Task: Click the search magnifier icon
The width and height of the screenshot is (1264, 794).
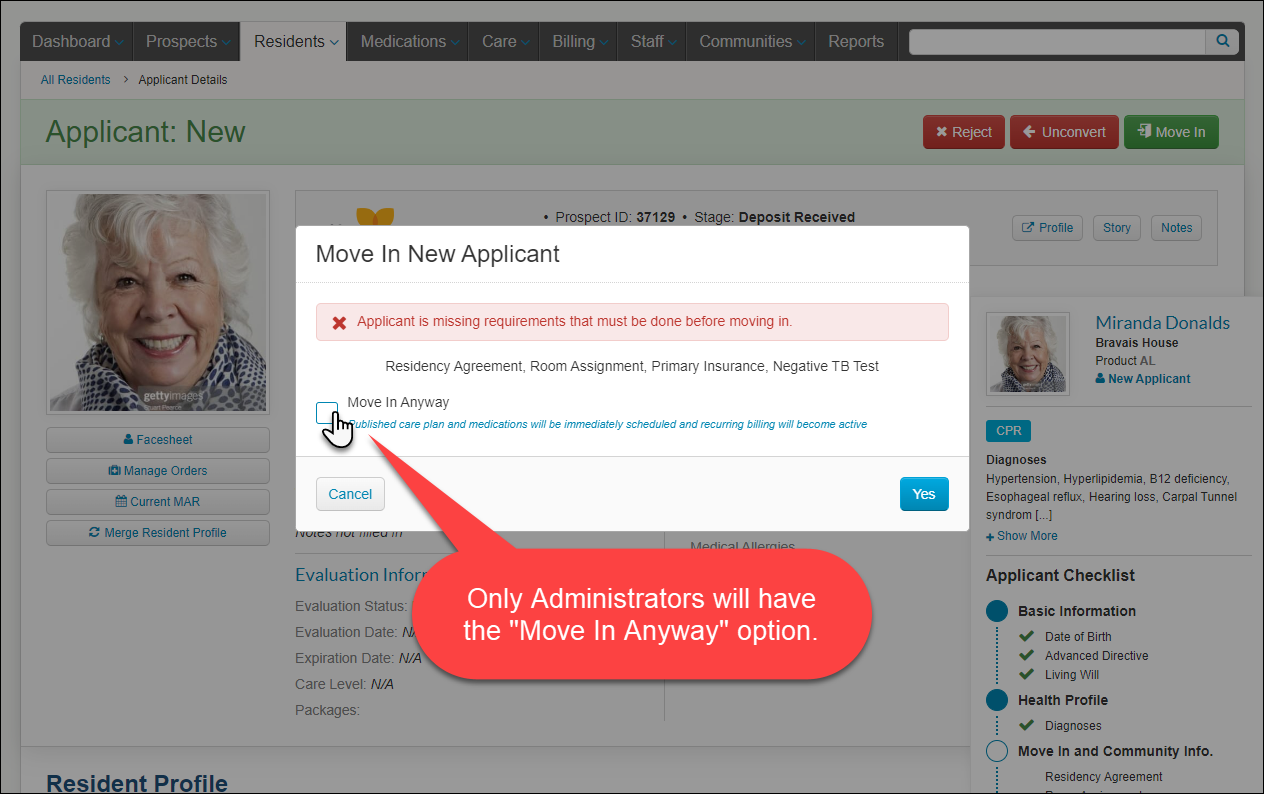Action: click(1222, 42)
